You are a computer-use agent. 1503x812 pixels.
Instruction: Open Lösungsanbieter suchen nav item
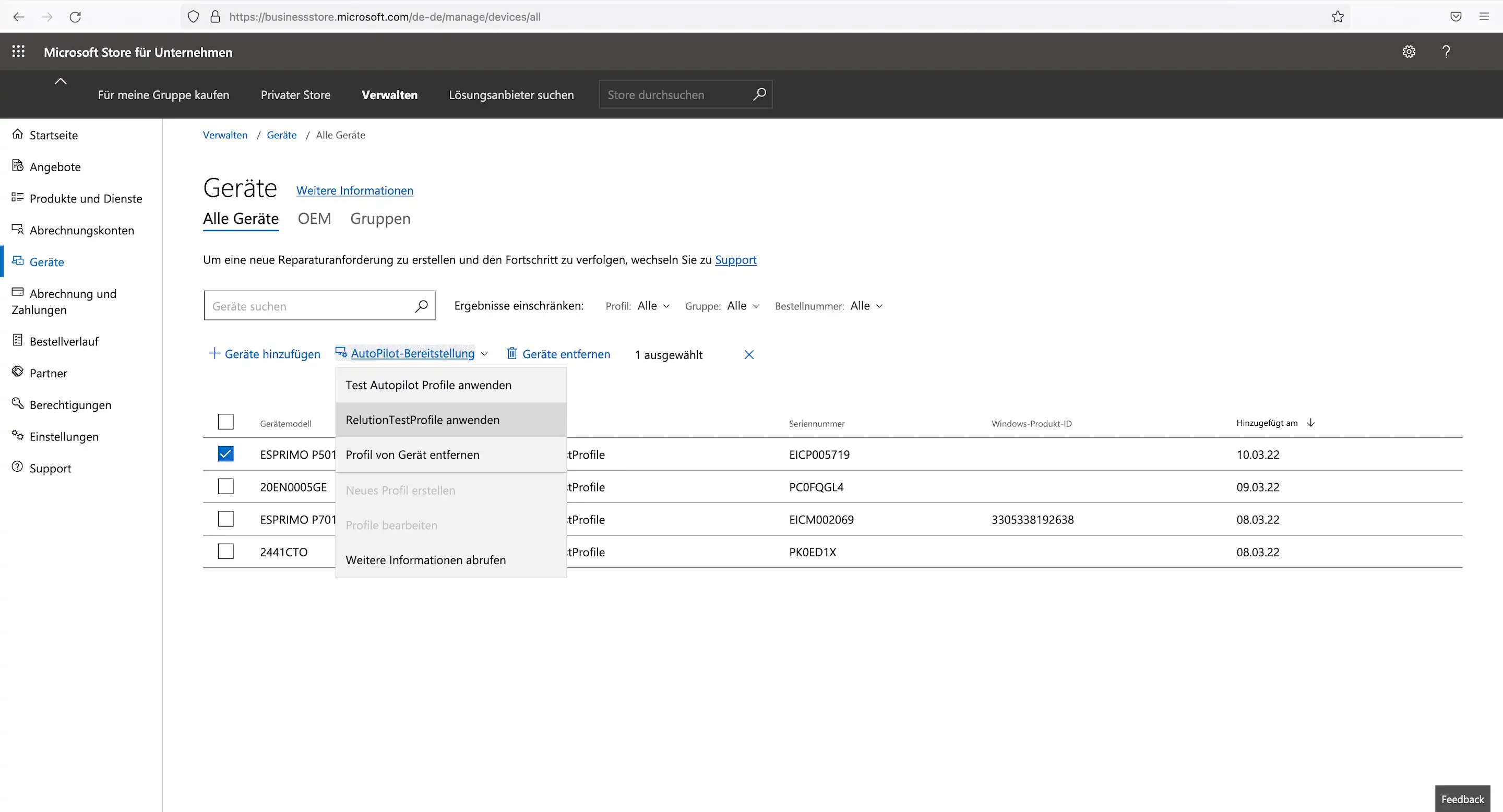(x=511, y=94)
